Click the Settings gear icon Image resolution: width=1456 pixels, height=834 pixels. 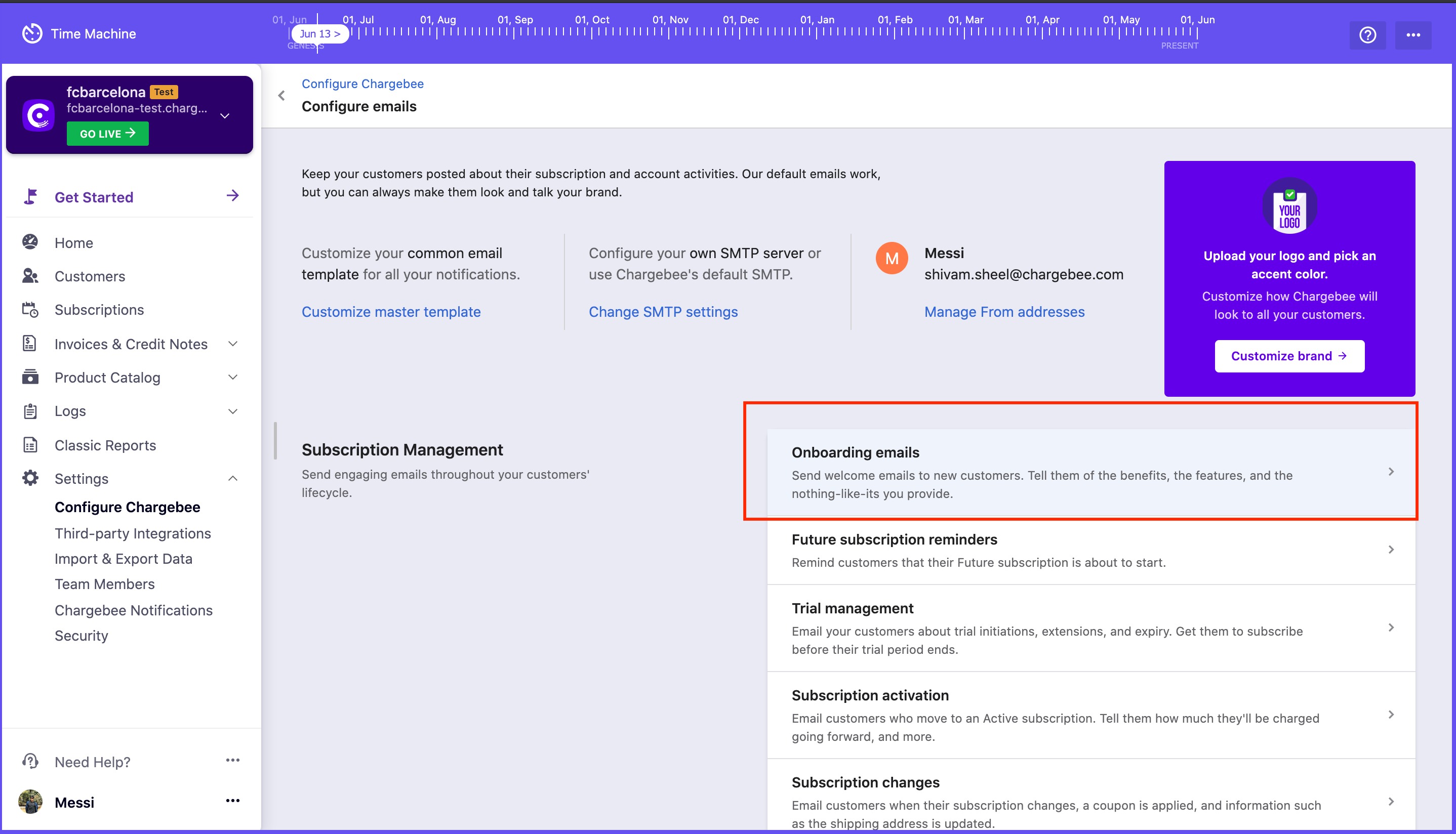tap(30, 478)
